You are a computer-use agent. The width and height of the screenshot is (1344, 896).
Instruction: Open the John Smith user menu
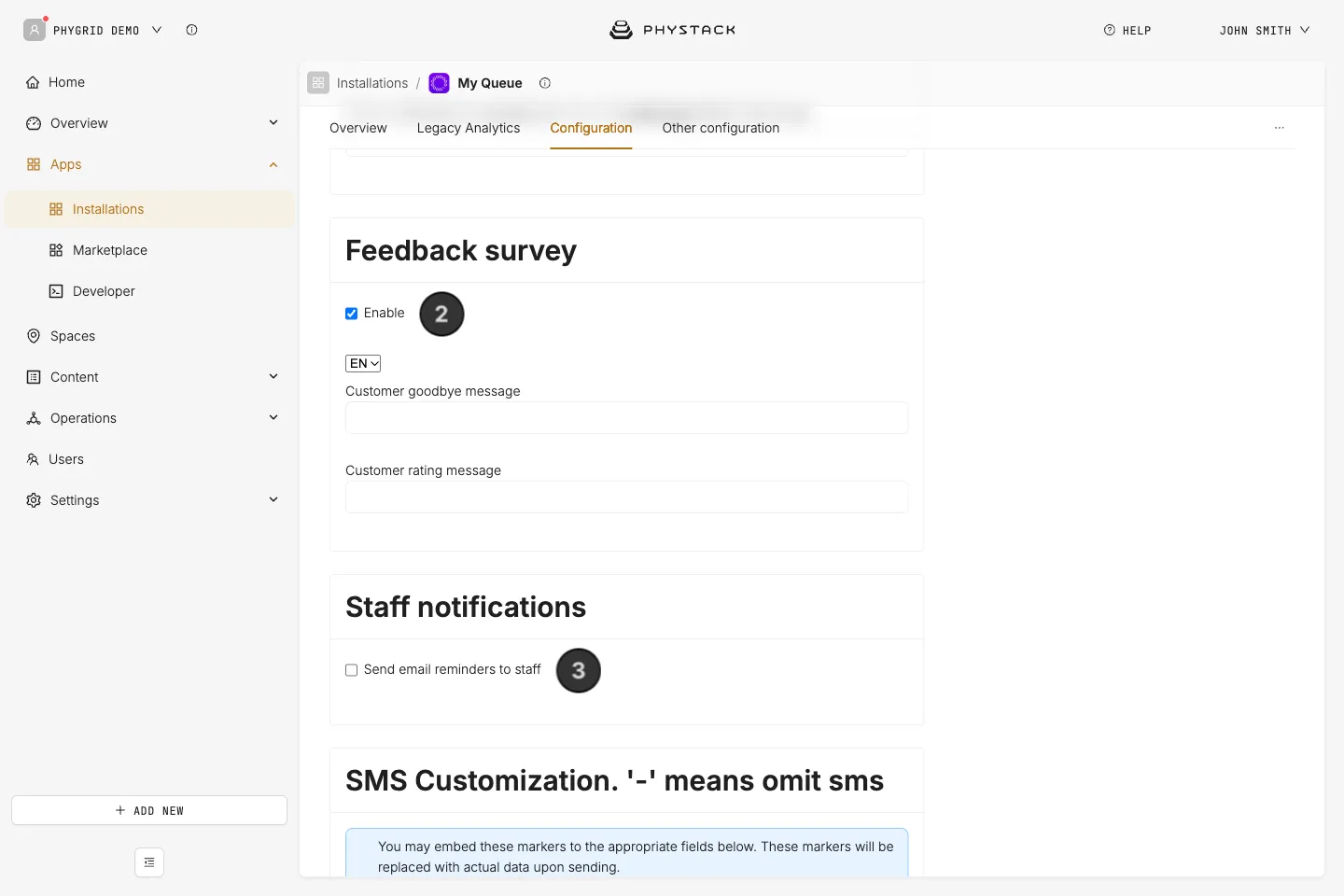click(1265, 30)
